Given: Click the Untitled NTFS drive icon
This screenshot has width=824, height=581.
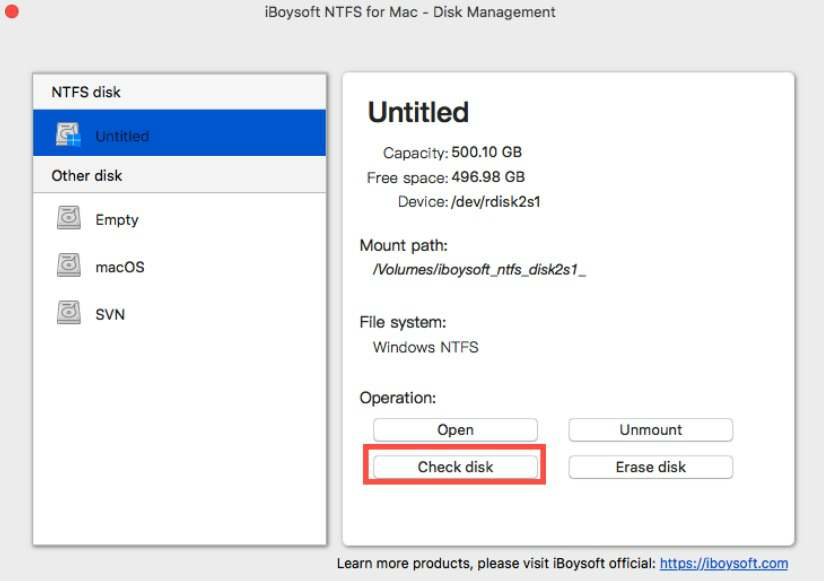Looking at the screenshot, I should pyautogui.click(x=68, y=134).
